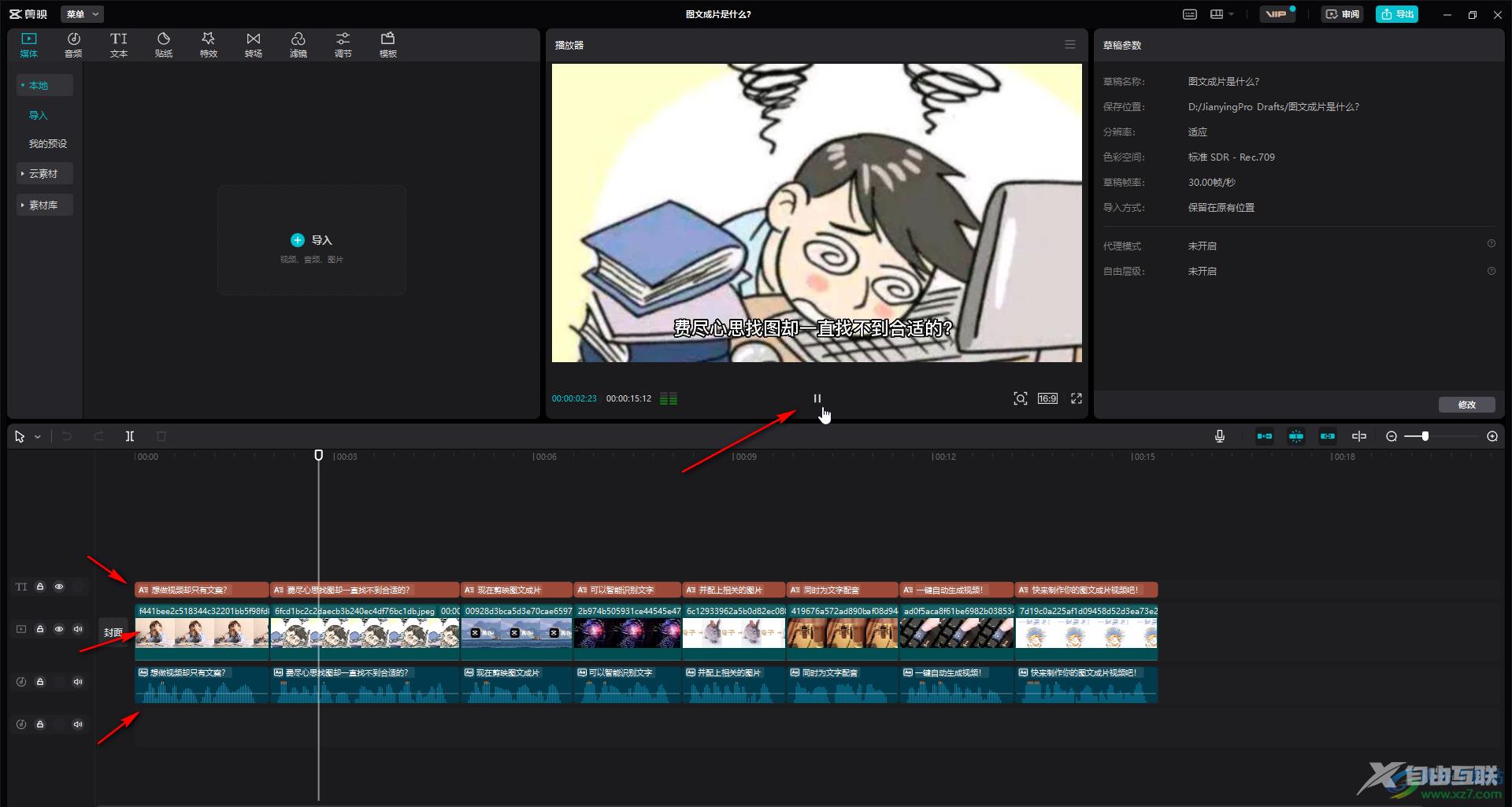The height and width of the screenshot is (807, 1512).
Task: Lock the text subtitle track
Action: pos(40,587)
